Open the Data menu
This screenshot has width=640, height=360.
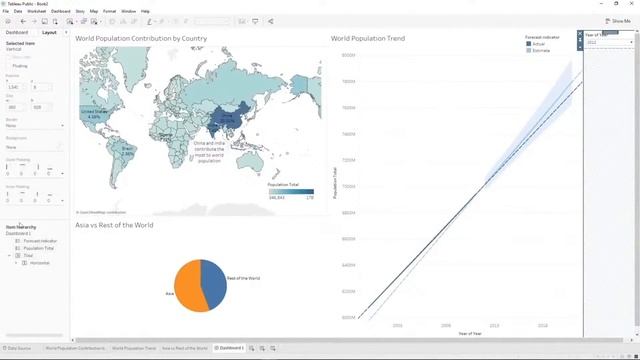(18, 11)
